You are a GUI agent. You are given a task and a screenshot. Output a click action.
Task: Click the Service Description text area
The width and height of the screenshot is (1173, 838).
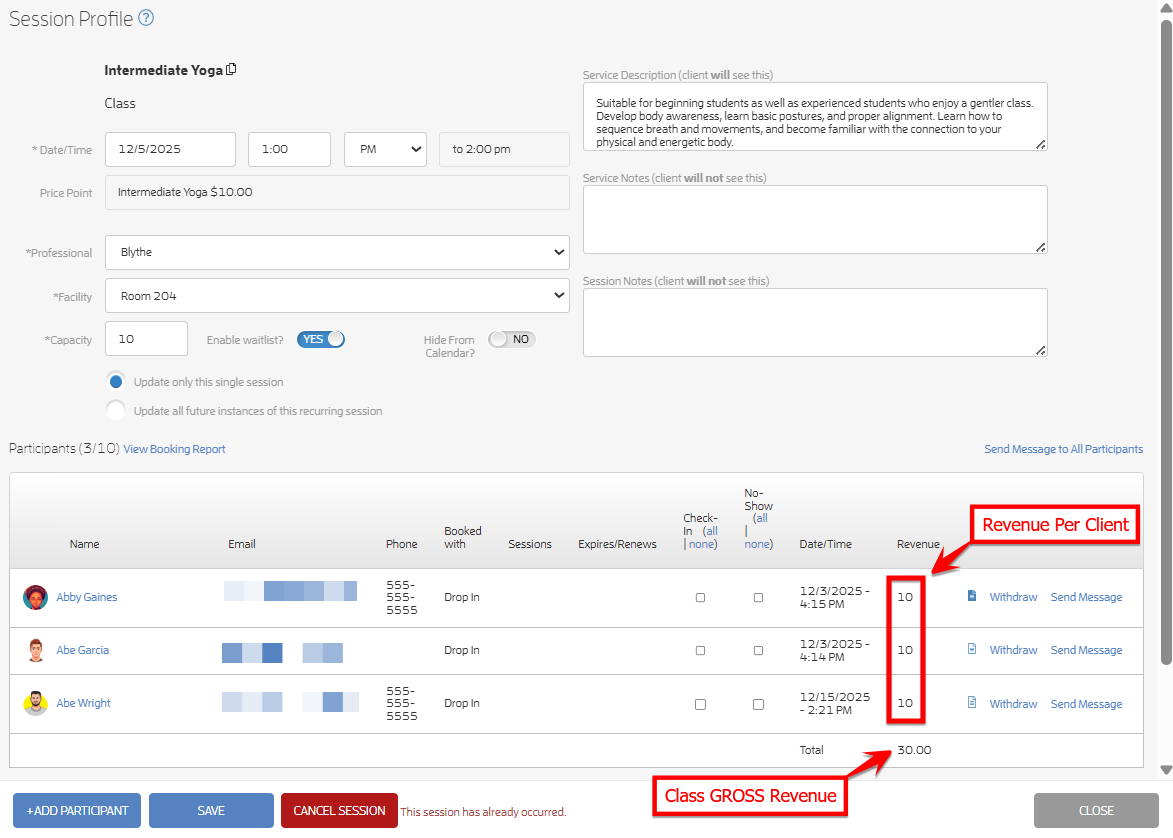click(815, 117)
